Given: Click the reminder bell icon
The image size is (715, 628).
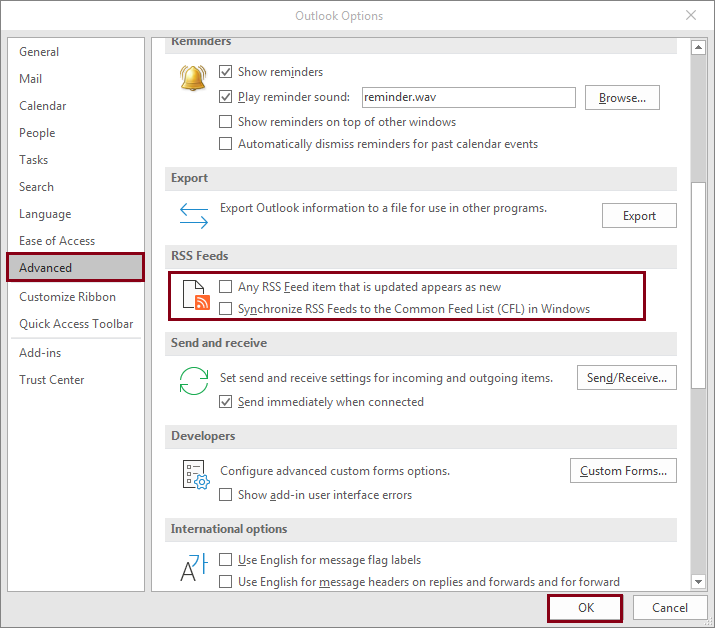Looking at the screenshot, I should [193, 78].
